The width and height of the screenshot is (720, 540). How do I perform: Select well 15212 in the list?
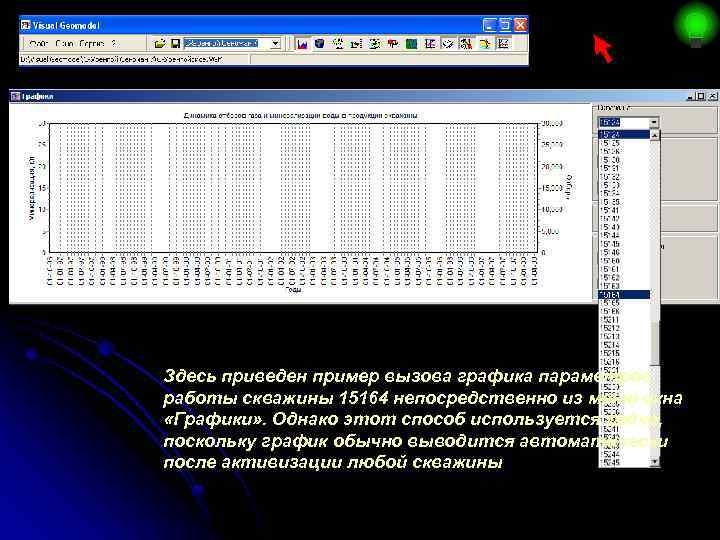[x=624, y=328]
